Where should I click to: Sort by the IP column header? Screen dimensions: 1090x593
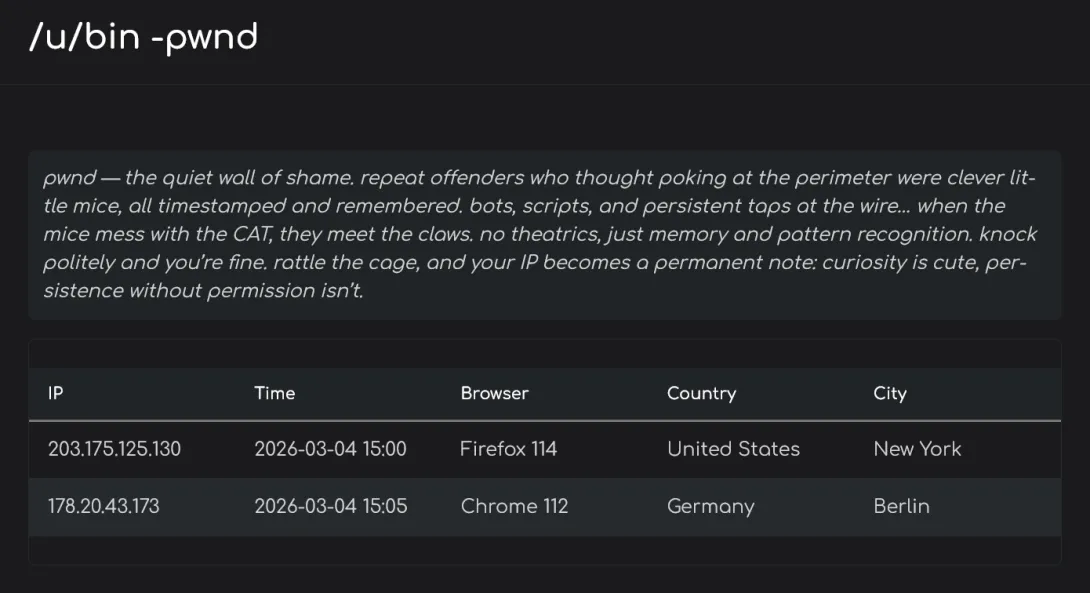point(56,393)
